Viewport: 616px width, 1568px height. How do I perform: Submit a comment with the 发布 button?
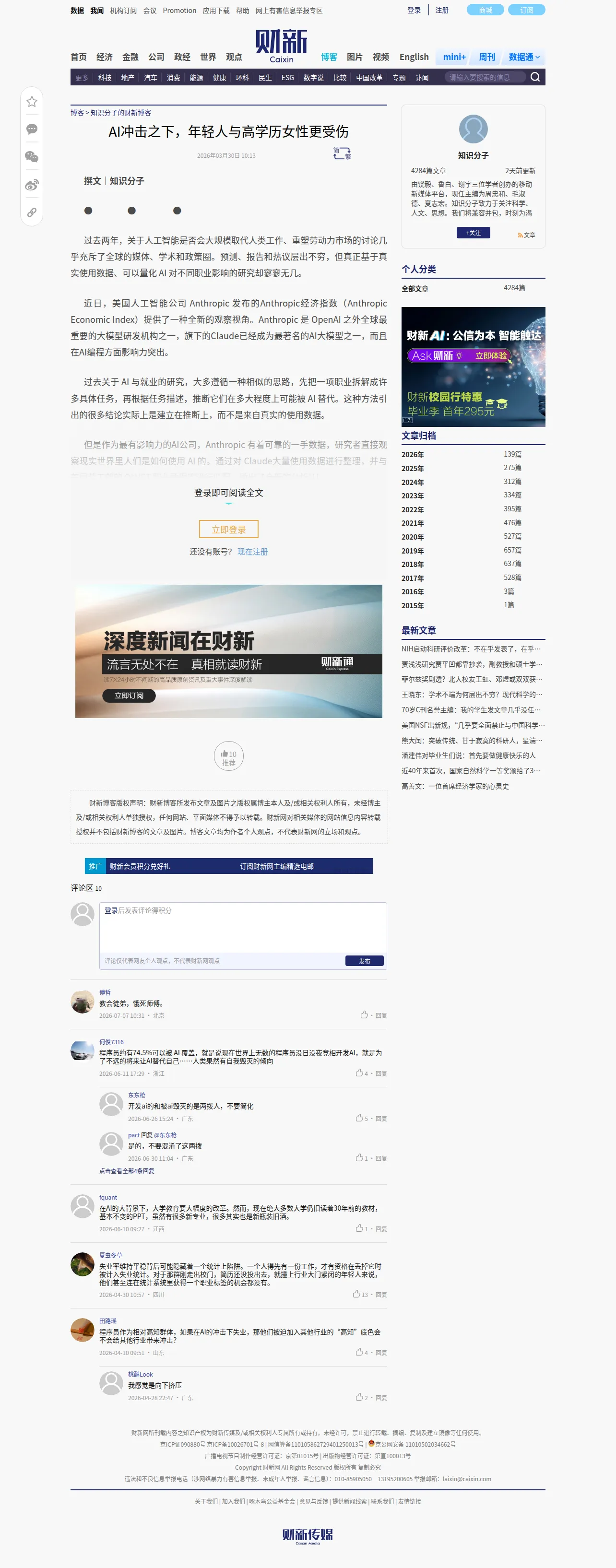[x=364, y=961]
